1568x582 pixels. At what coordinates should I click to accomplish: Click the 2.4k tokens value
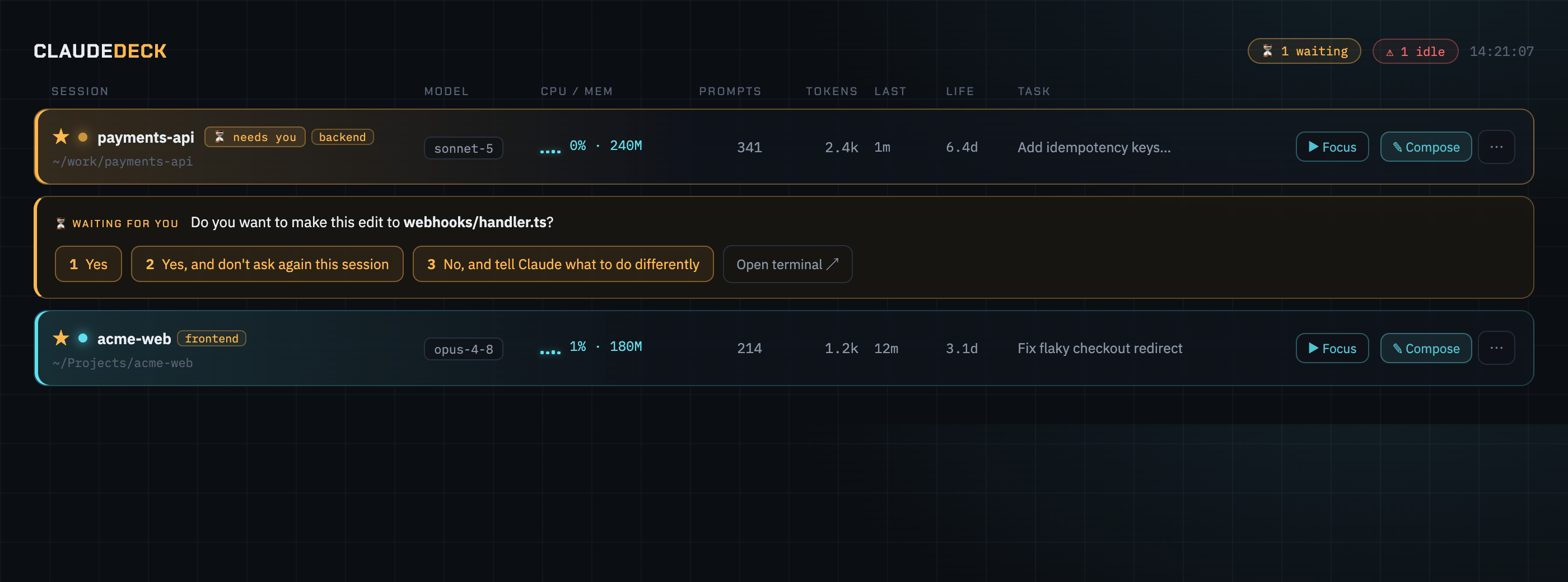[x=841, y=147]
